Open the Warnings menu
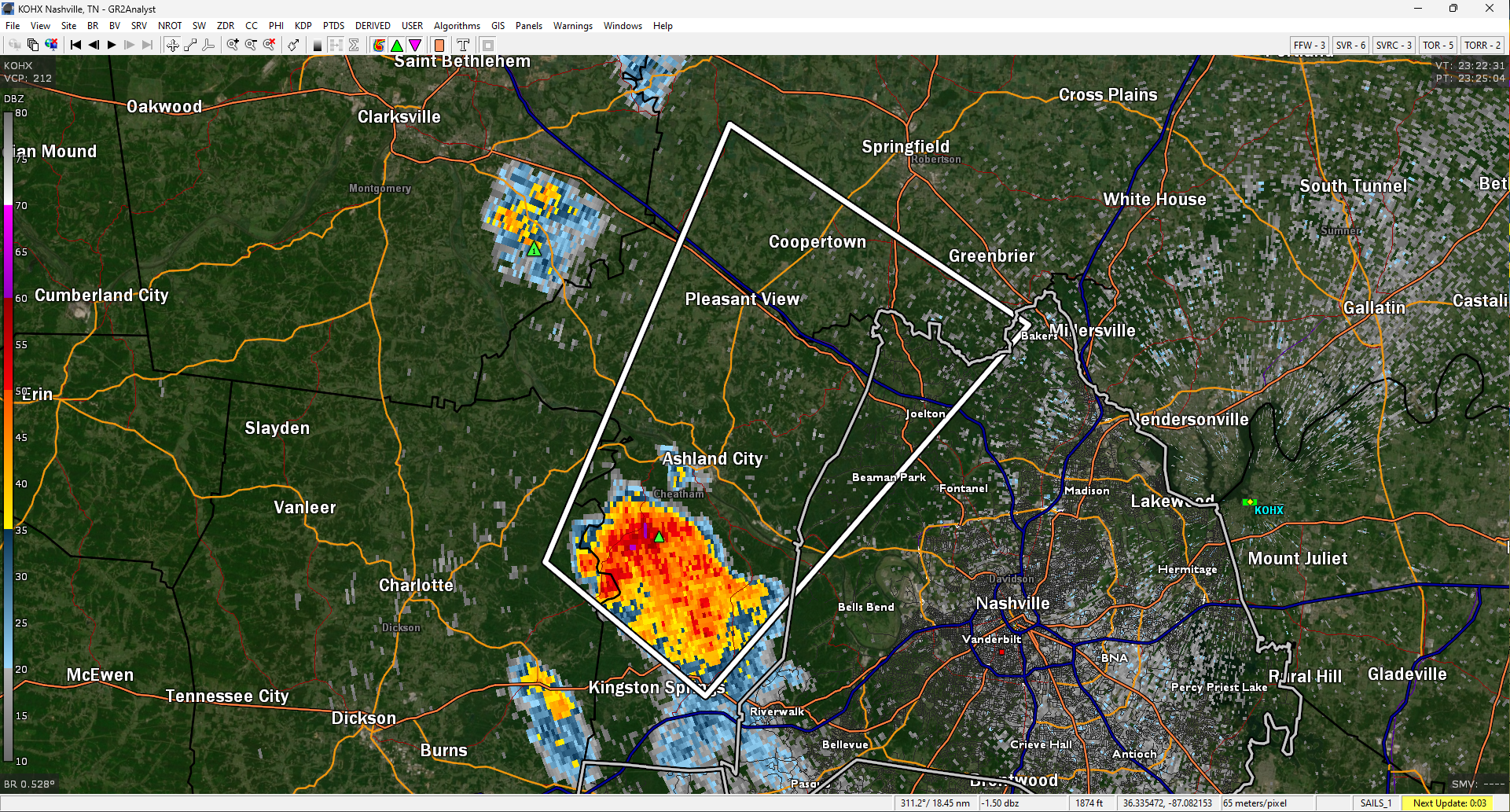1510x812 pixels. [x=572, y=26]
